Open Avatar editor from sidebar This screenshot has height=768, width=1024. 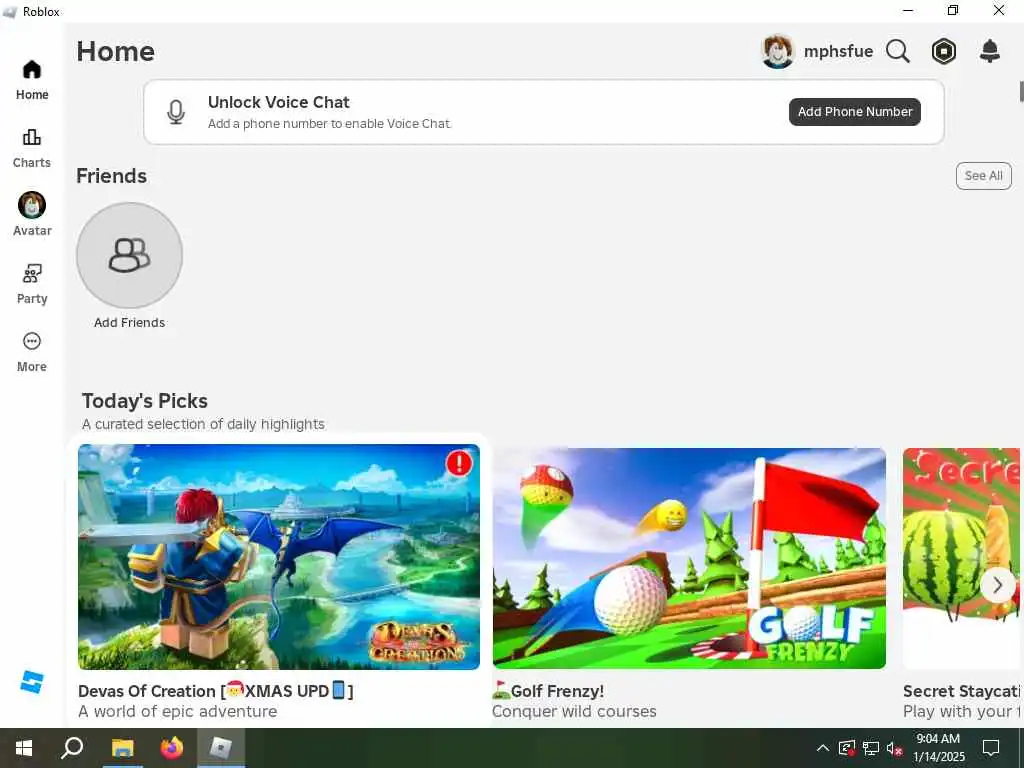coord(31,215)
